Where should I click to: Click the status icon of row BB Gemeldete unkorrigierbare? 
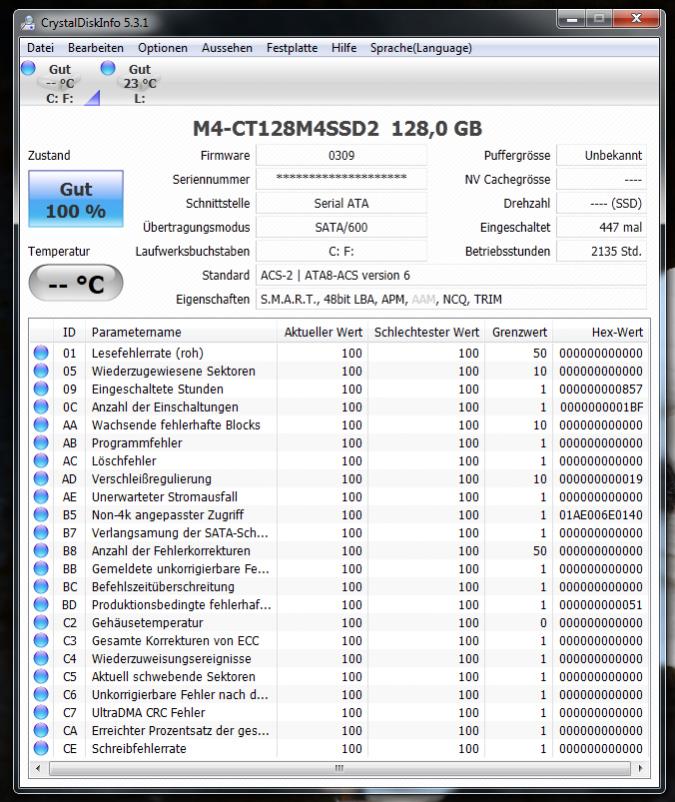(41, 568)
